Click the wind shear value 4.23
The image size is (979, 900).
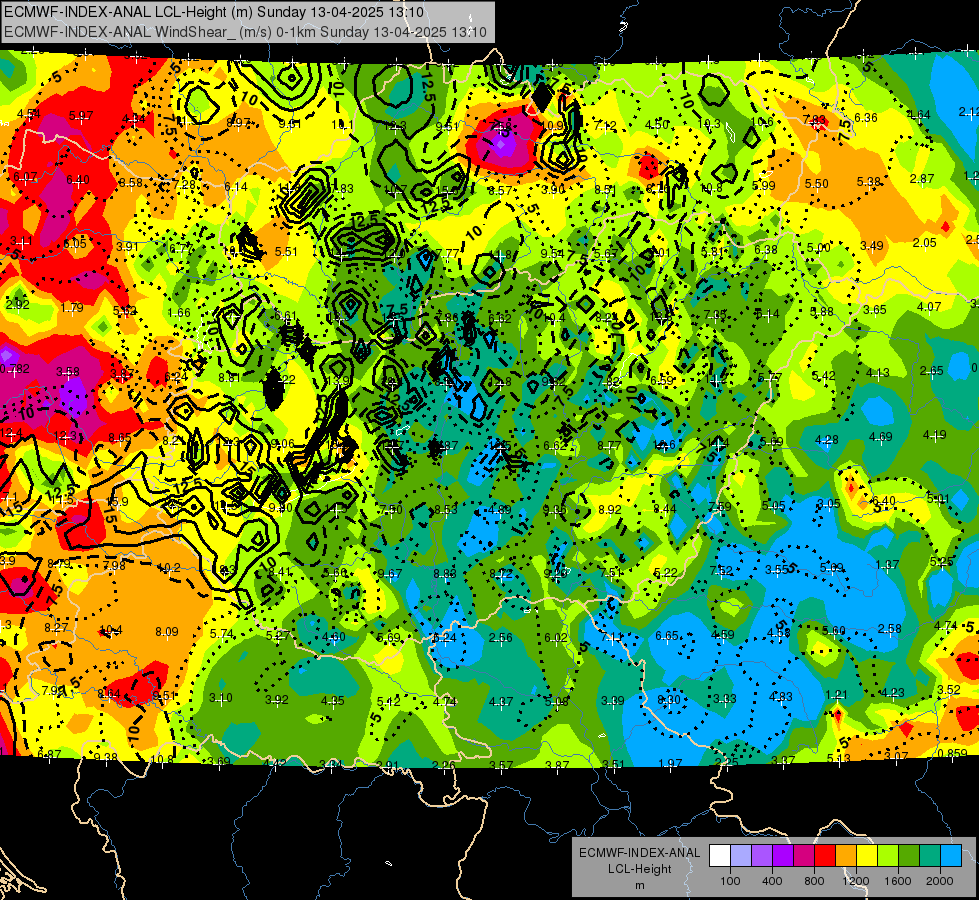tap(893, 692)
